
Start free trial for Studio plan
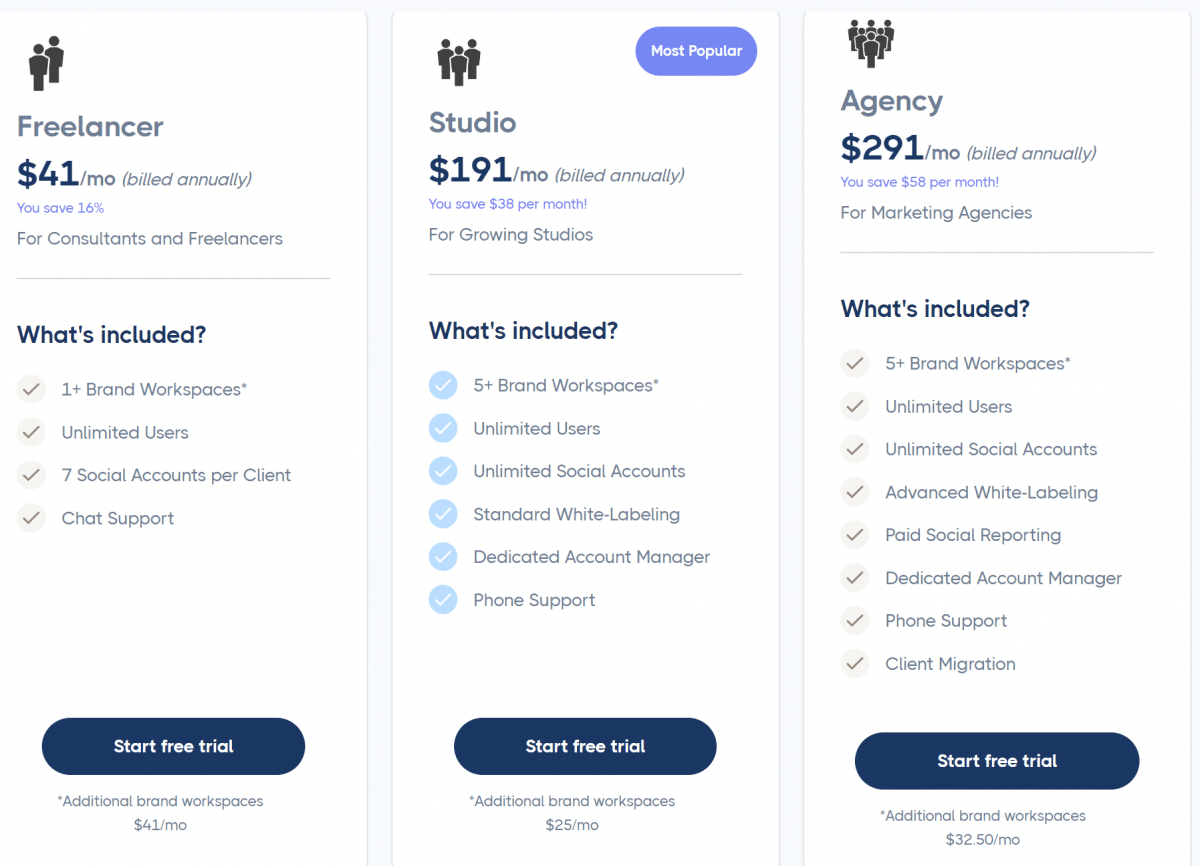585,746
